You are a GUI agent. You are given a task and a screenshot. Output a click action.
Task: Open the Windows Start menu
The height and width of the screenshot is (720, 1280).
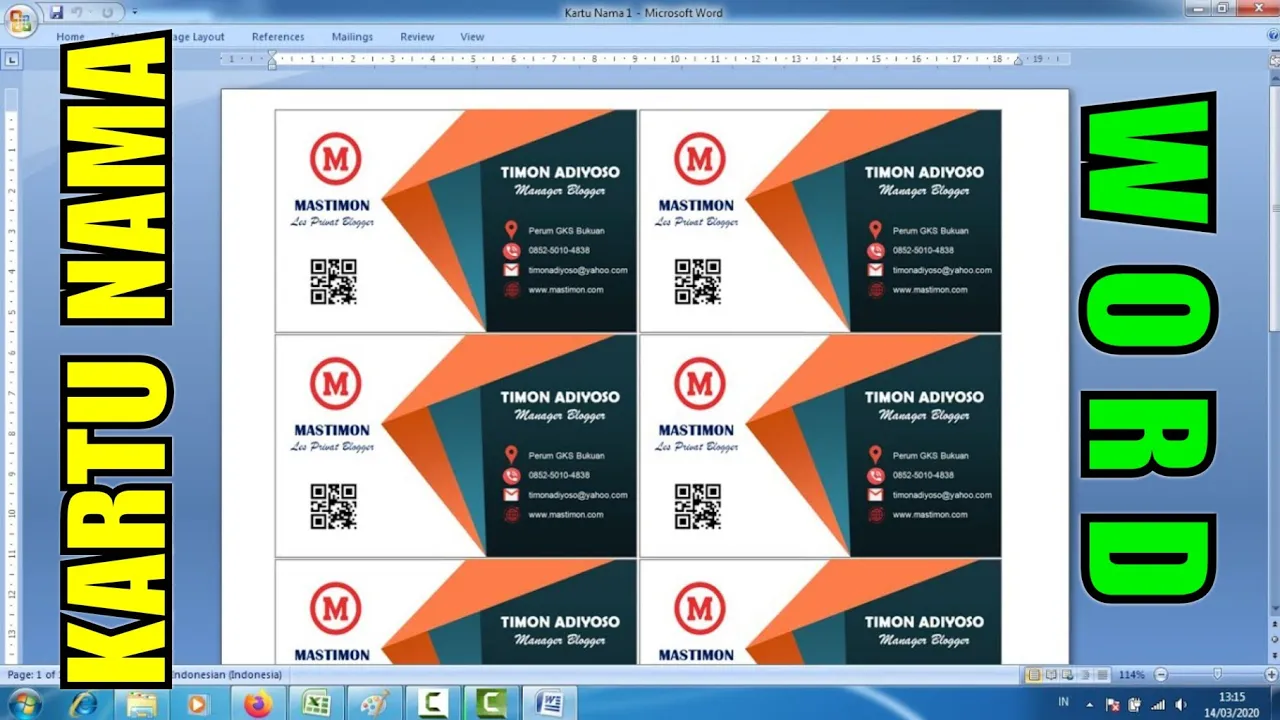click(24, 704)
